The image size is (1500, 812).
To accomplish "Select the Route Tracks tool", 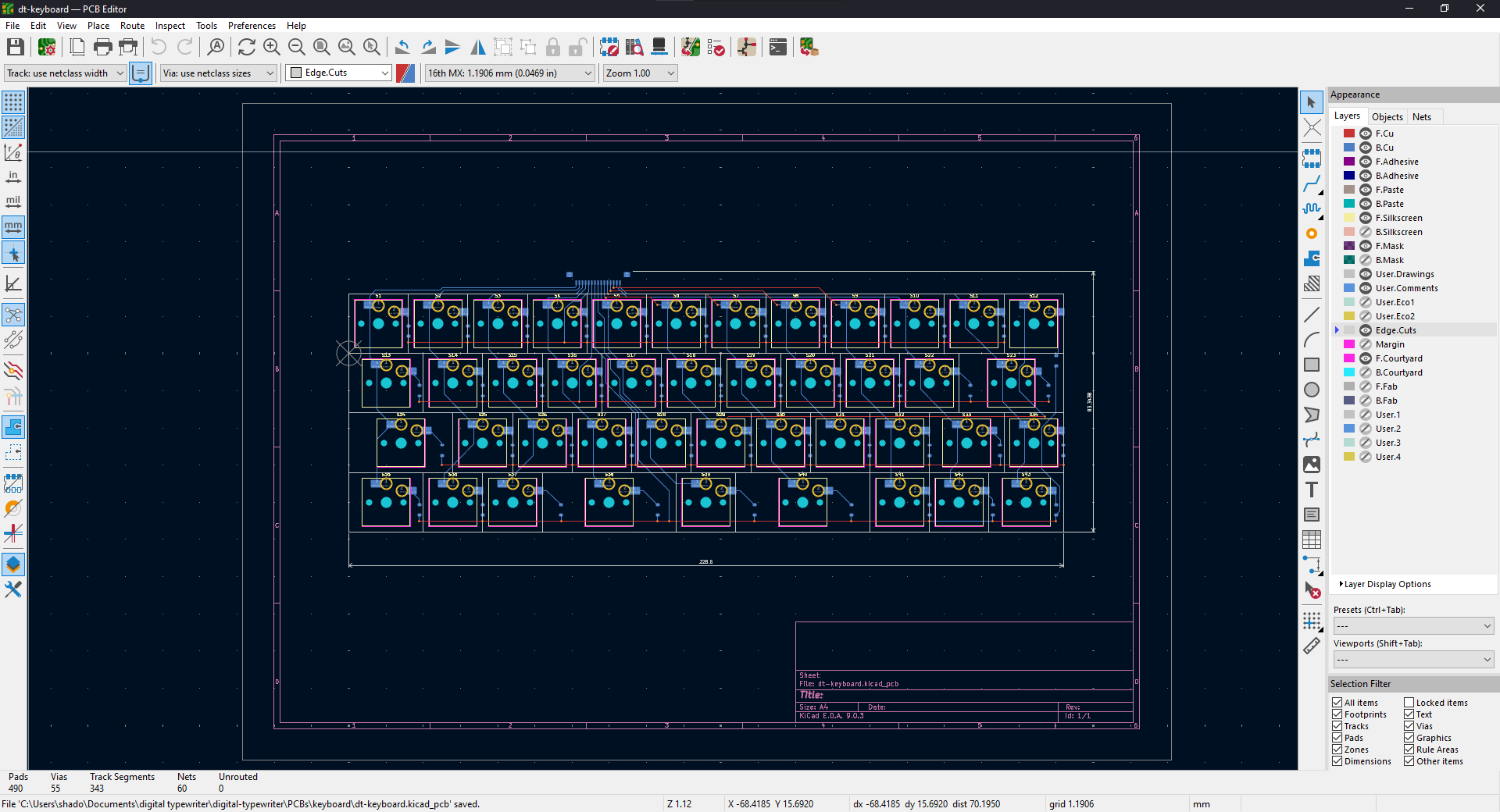I will (1312, 185).
